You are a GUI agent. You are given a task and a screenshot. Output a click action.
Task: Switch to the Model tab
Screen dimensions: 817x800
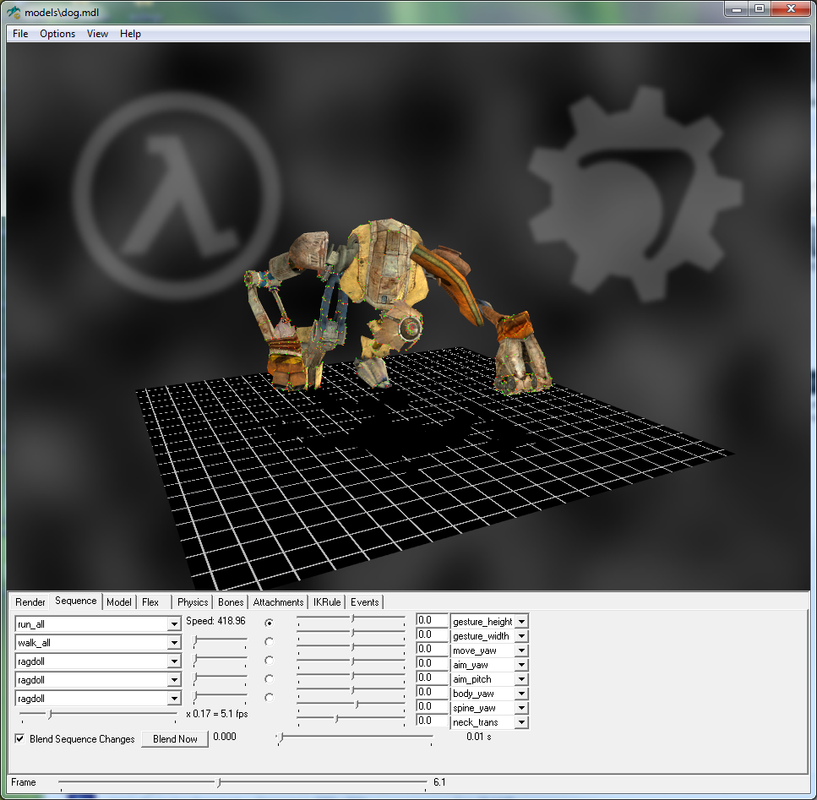click(119, 602)
